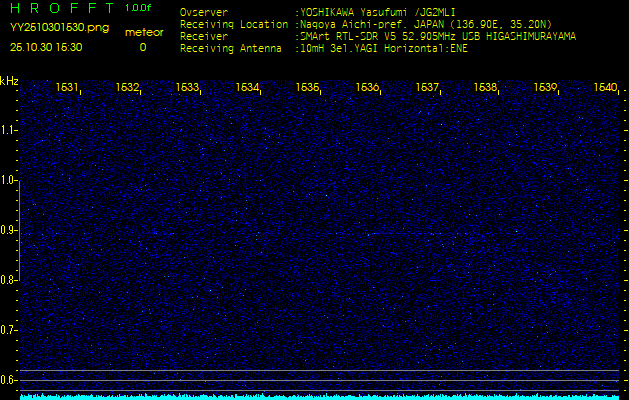Select the 1538 time marker
Screen dimensions: 629x400
(x=486, y=88)
